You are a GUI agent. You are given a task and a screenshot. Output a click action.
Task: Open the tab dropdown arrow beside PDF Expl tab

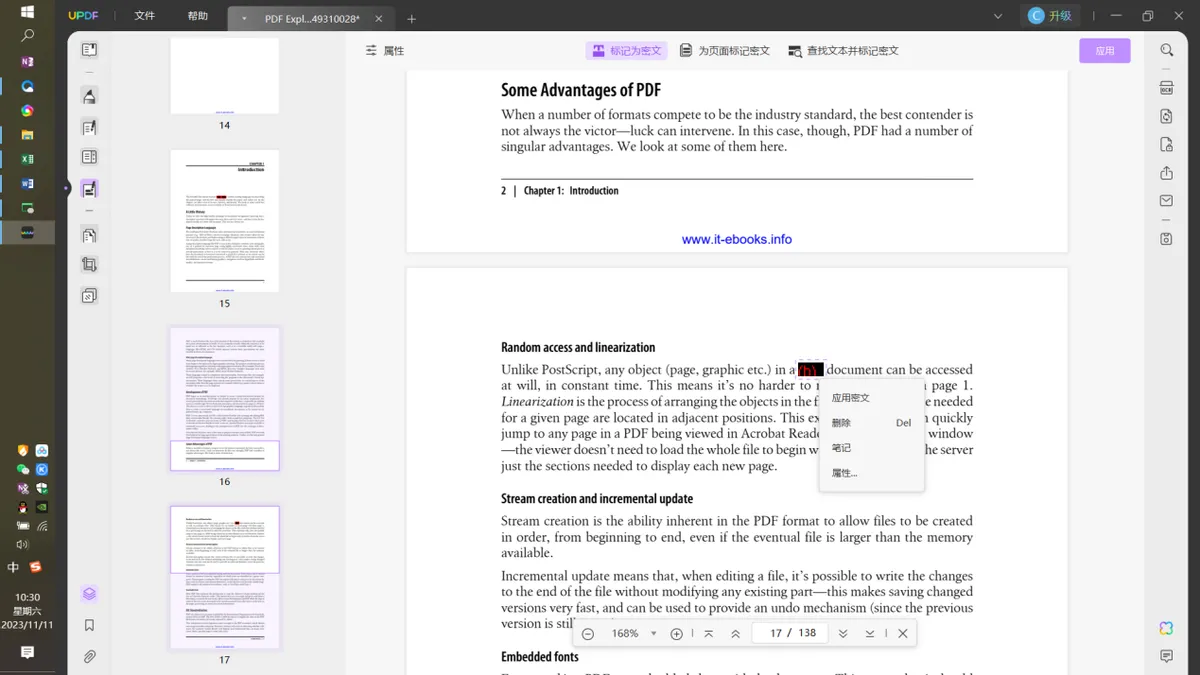244,18
